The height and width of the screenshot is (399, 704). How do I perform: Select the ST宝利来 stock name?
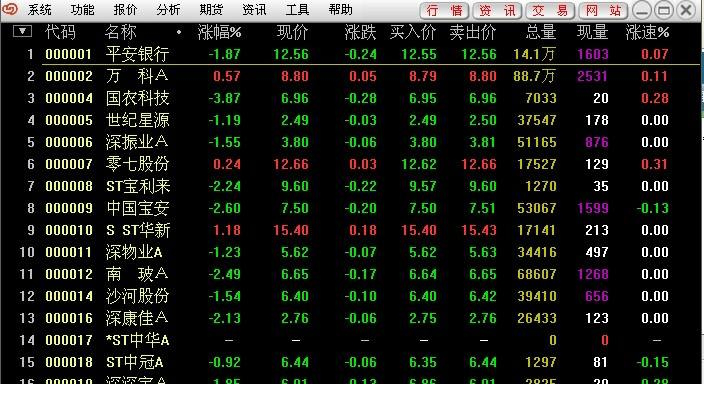point(138,186)
